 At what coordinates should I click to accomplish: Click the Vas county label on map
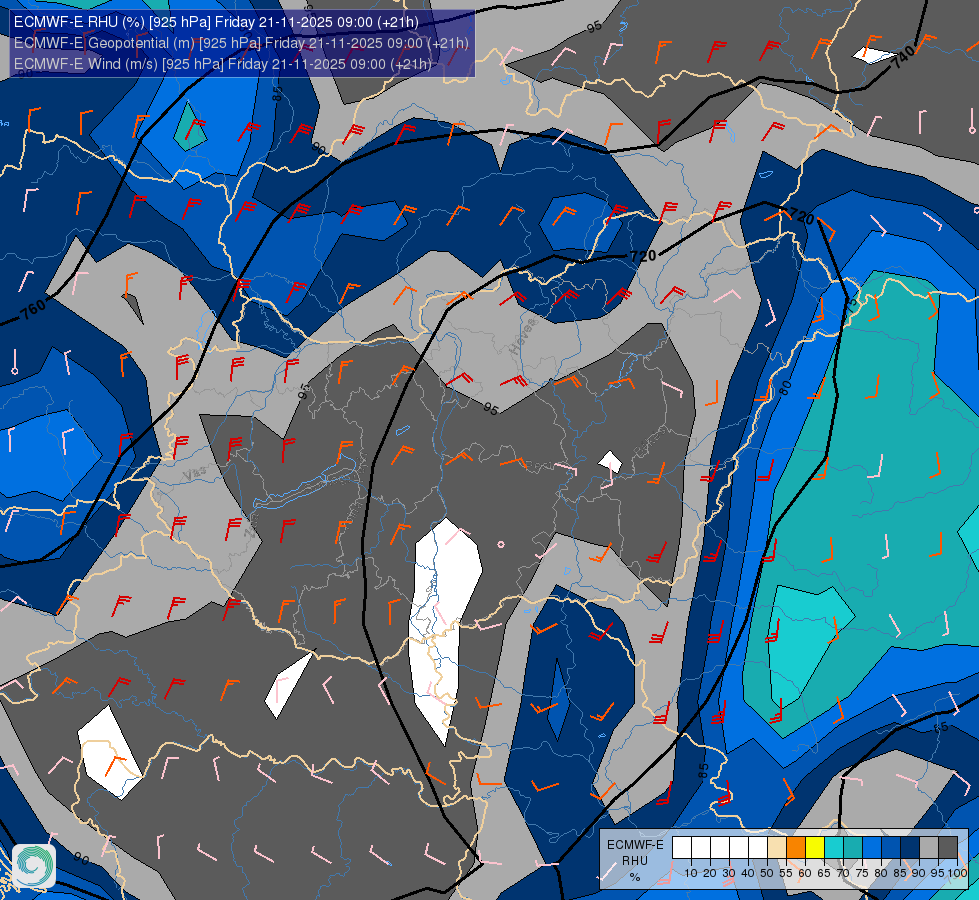pyautogui.click(x=195, y=475)
